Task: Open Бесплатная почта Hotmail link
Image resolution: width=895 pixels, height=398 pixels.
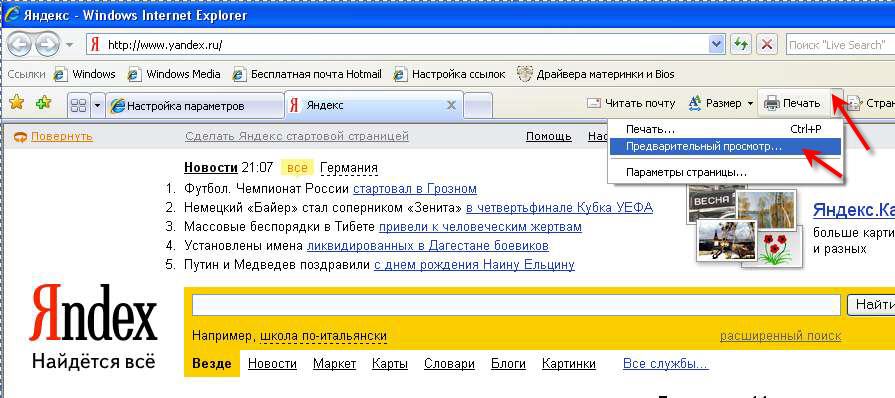Action: 308,74
